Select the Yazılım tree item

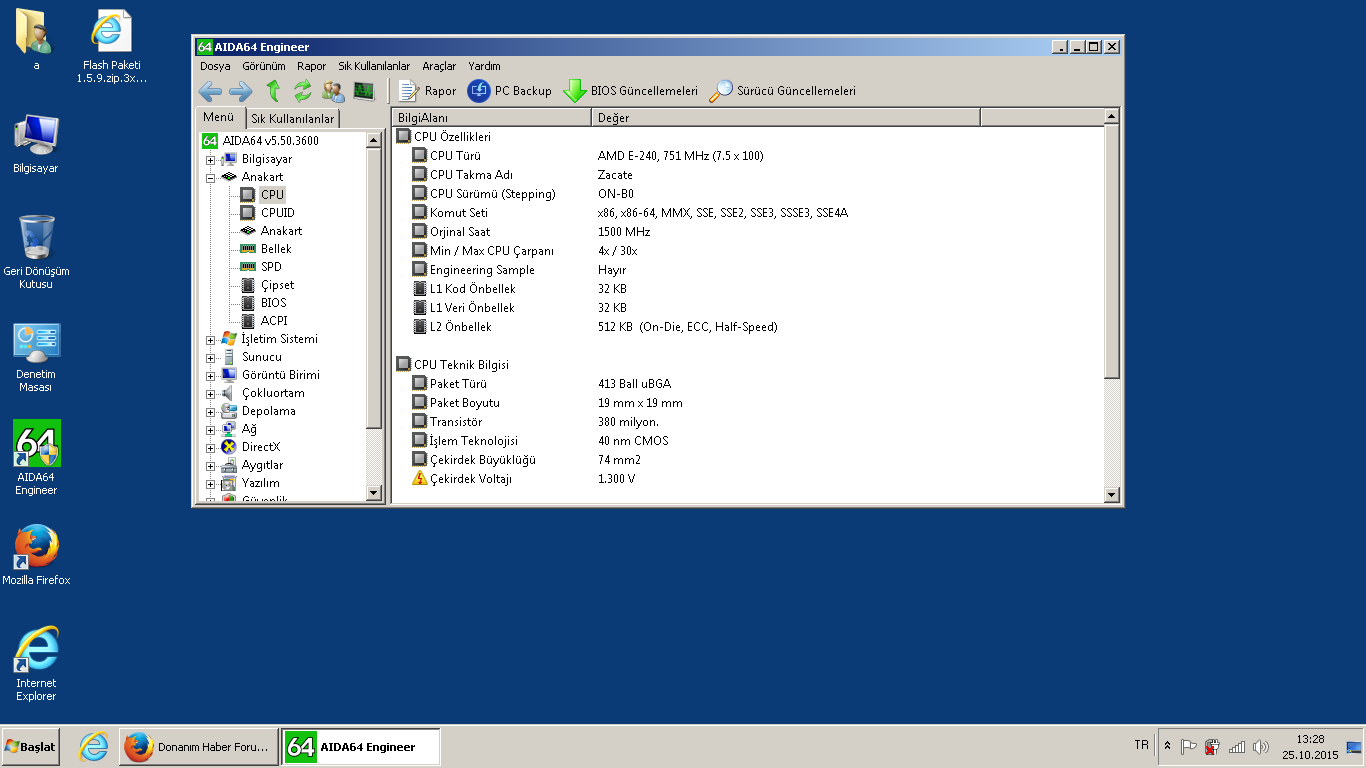pyautogui.click(x=260, y=483)
